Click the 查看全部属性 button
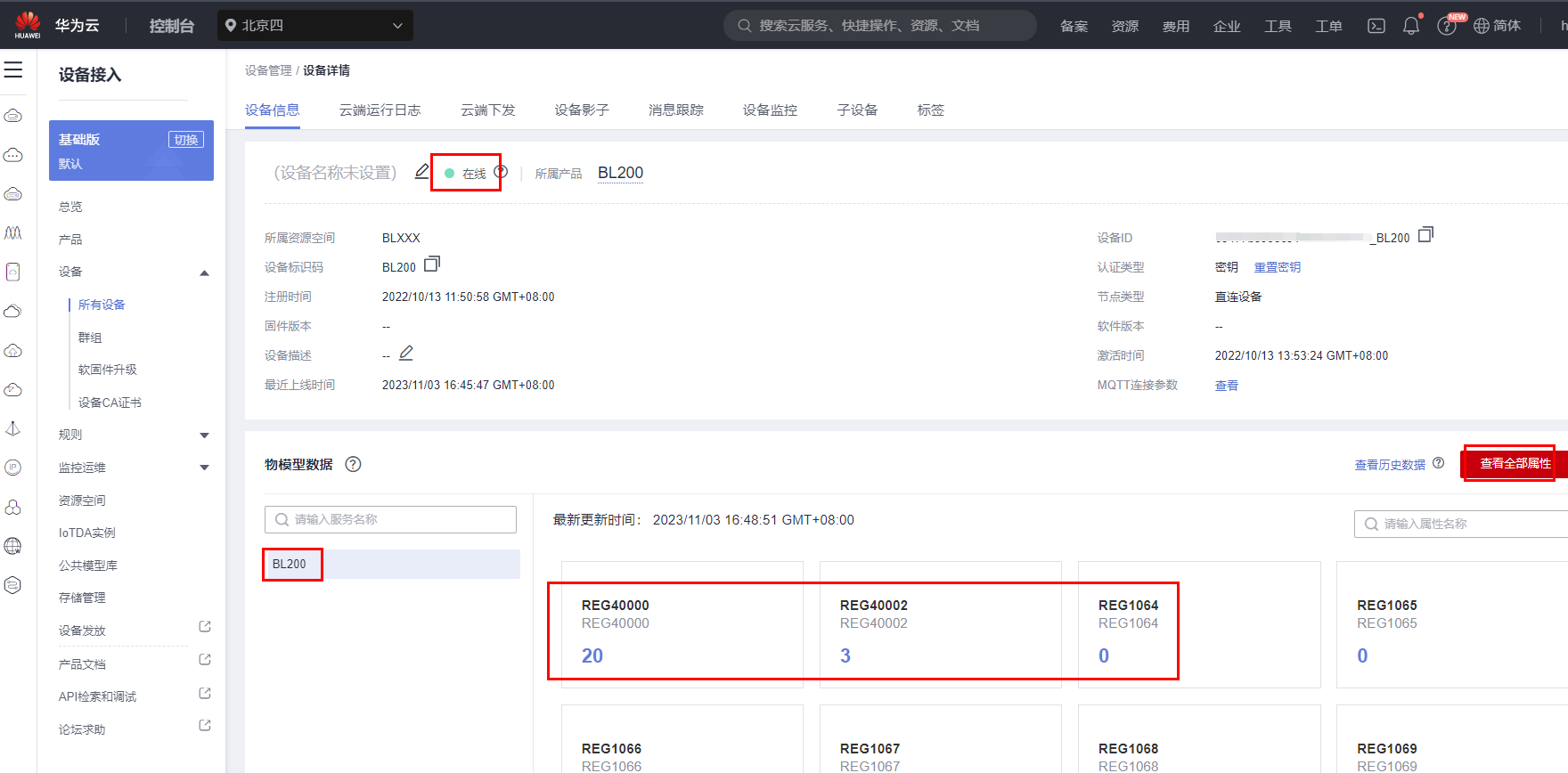 [x=1515, y=463]
